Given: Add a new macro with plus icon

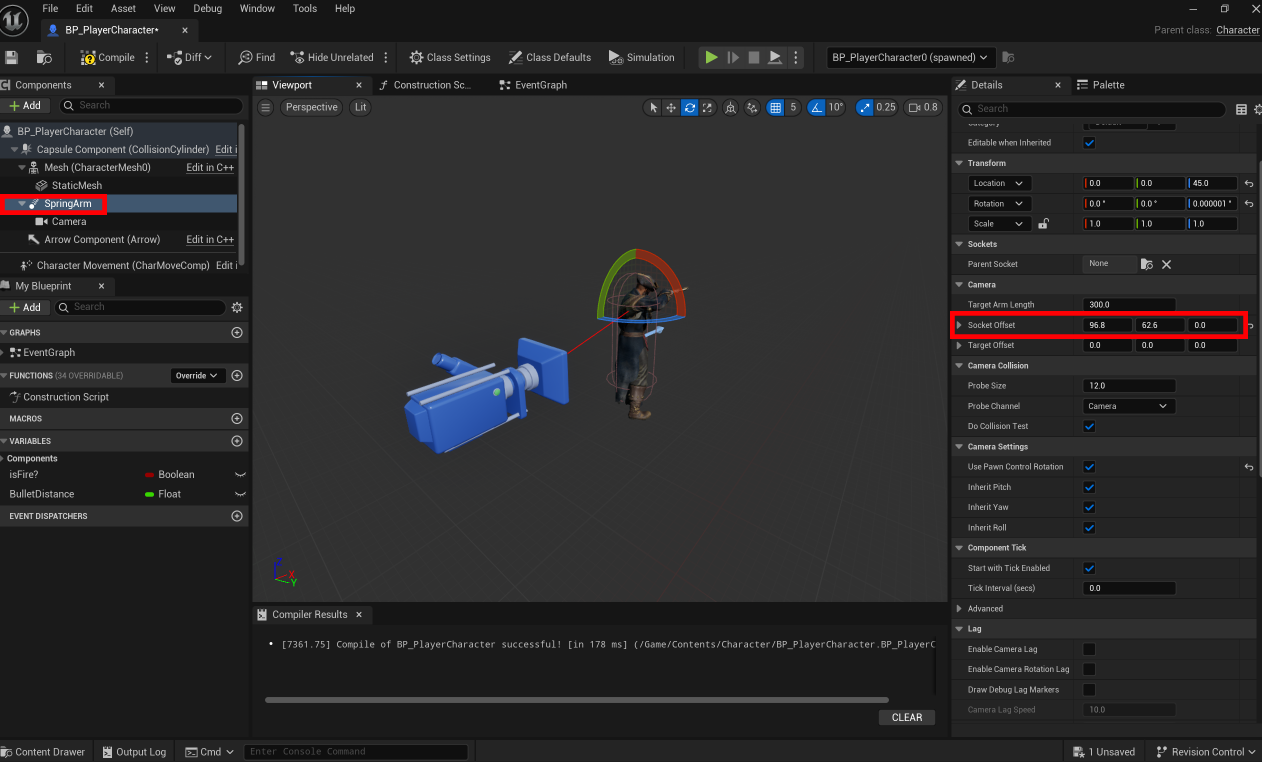Looking at the screenshot, I should [x=237, y=419].
